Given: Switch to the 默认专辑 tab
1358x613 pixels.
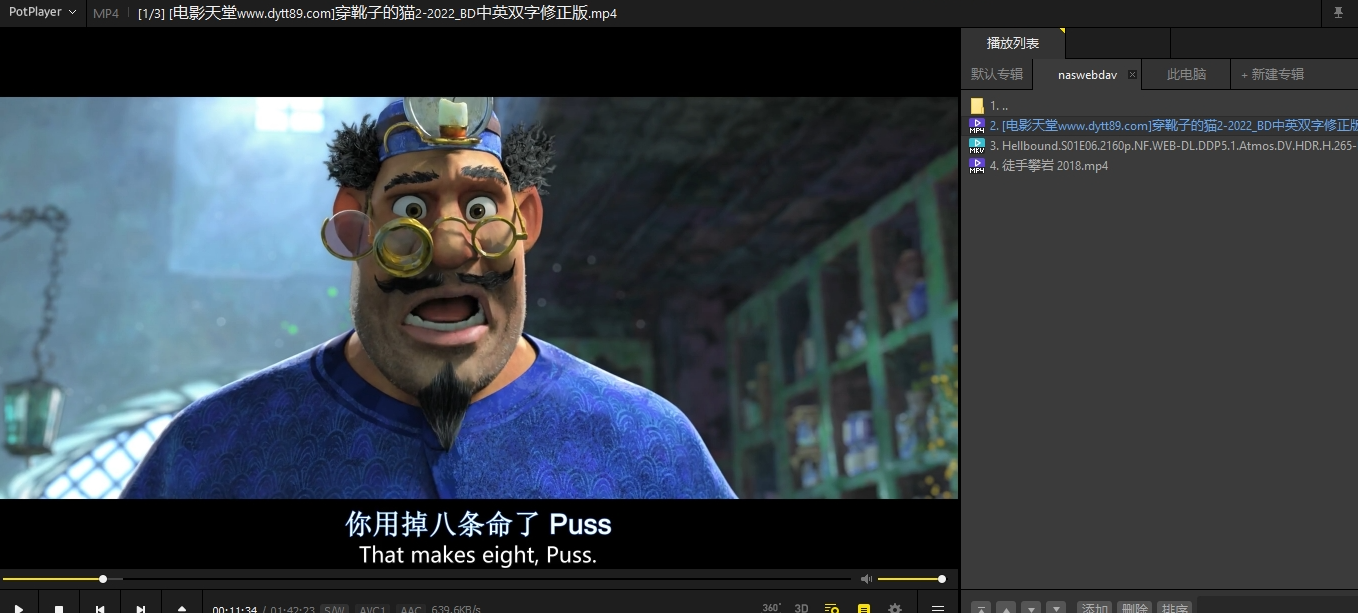Looking at the screenshot, I should pos(997,74).
